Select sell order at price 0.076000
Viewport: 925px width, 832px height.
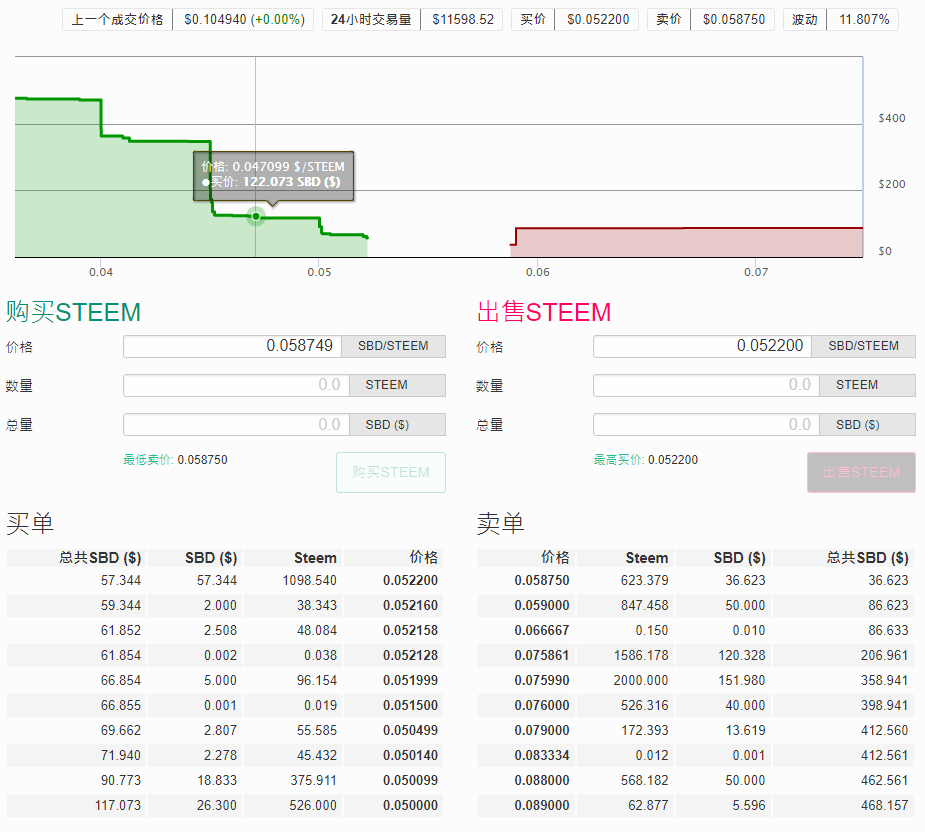point(696,706)
